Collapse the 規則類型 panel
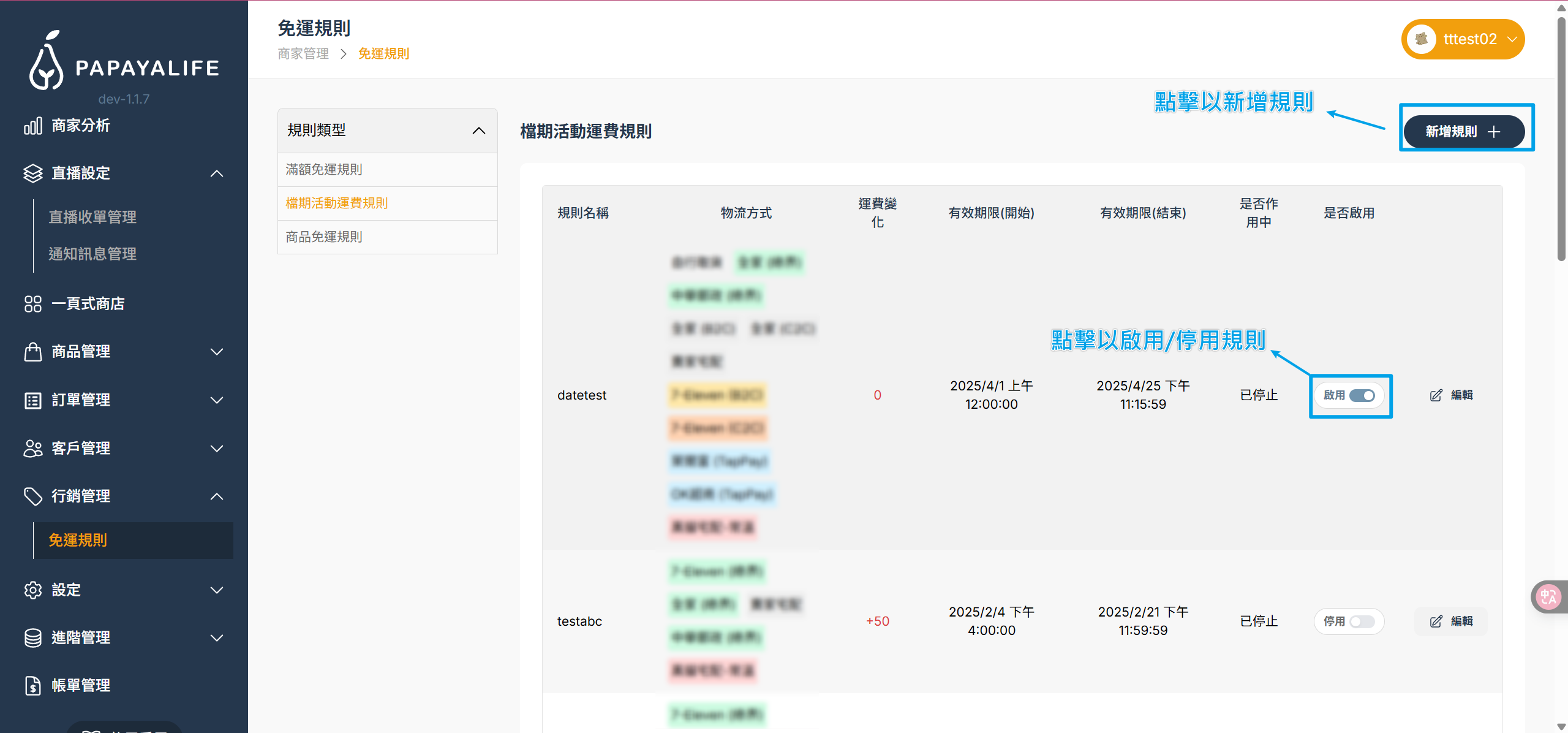The height and width of the screenshot is (733, 1568). click(479, 131)
